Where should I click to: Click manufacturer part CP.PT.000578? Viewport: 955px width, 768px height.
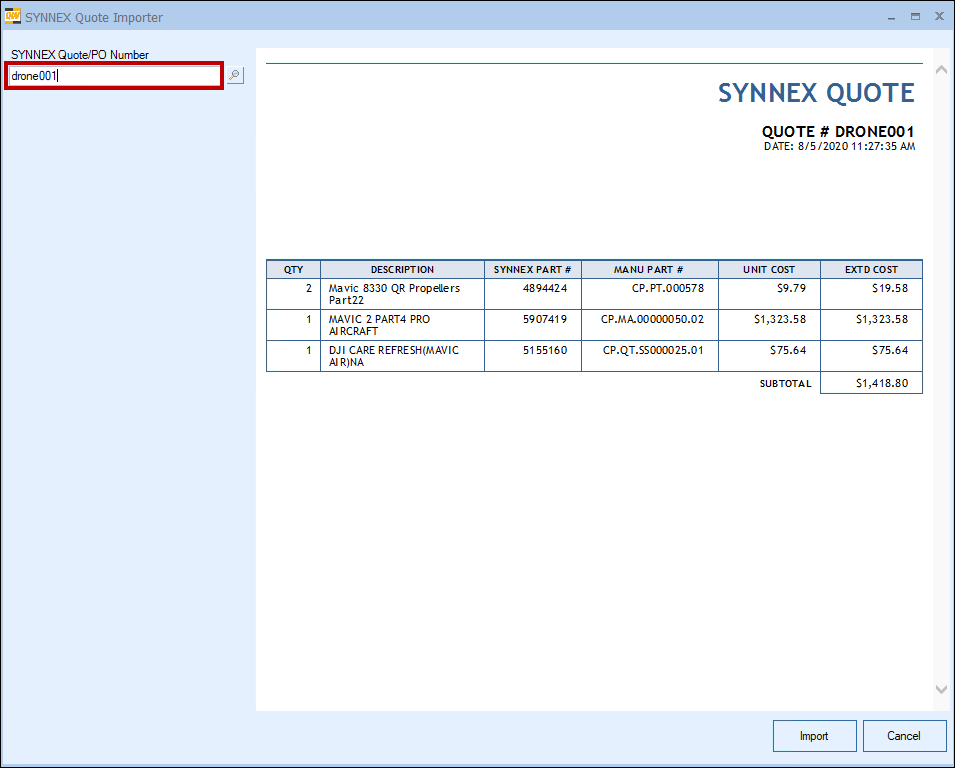tap(668, 288)
